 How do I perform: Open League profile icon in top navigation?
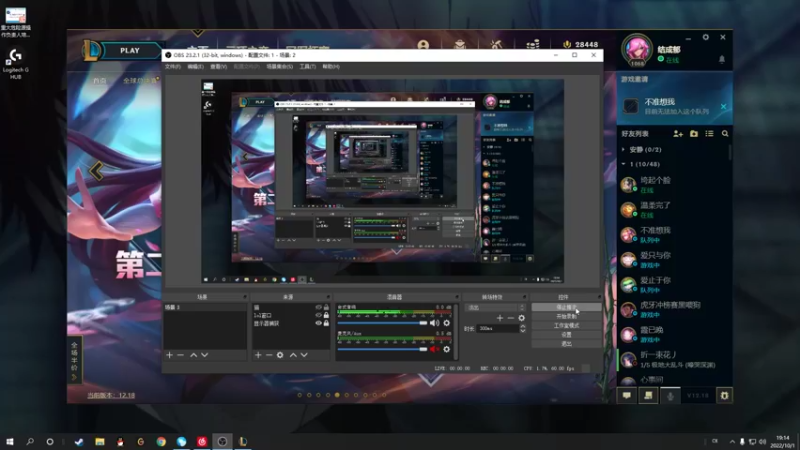tap(423, 45)
